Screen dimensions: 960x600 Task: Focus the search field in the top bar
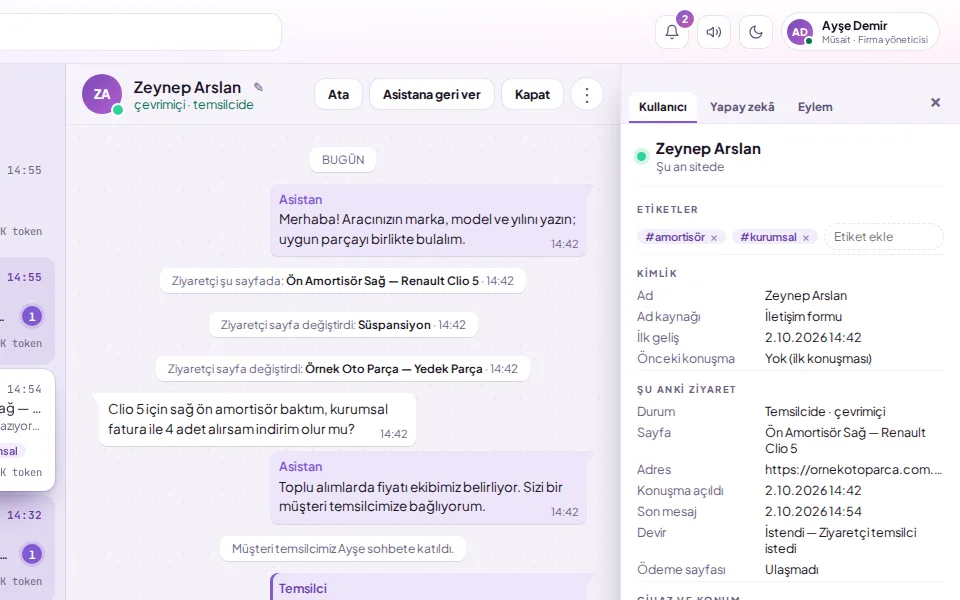click(x=140, y=32)
